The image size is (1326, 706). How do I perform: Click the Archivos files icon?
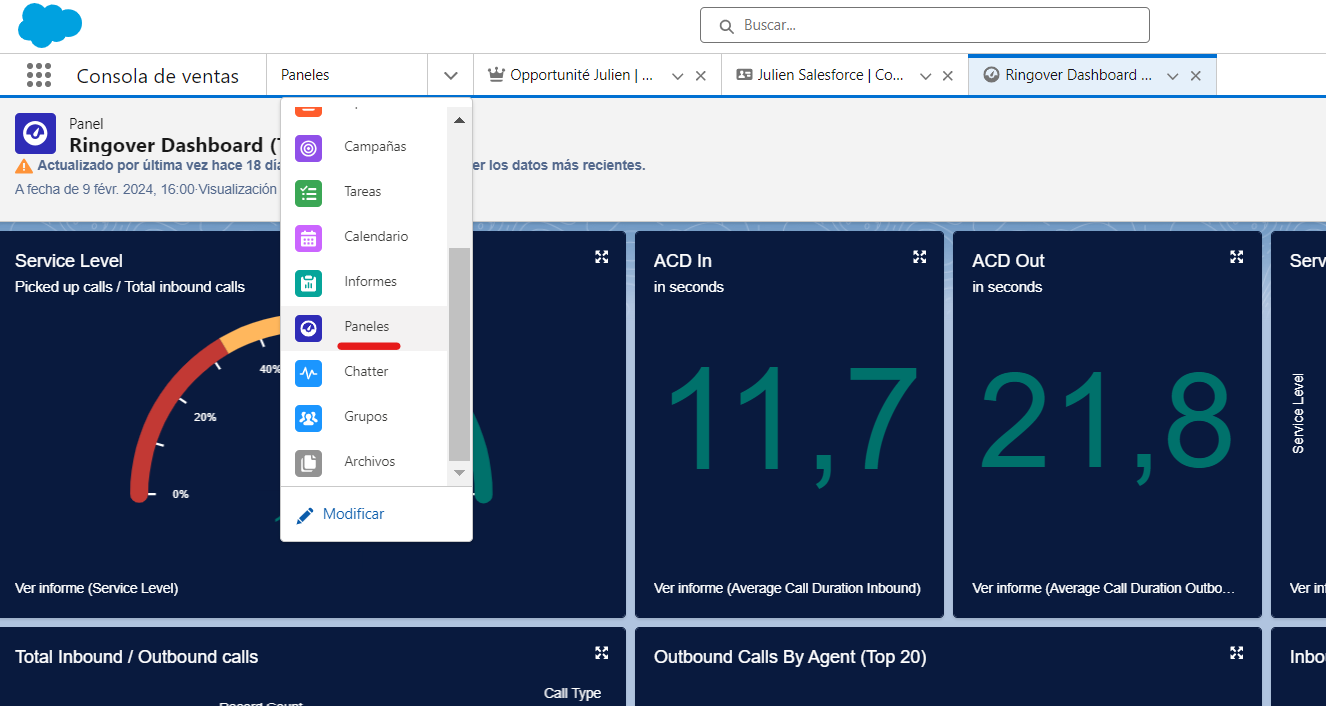coord(308,462)
